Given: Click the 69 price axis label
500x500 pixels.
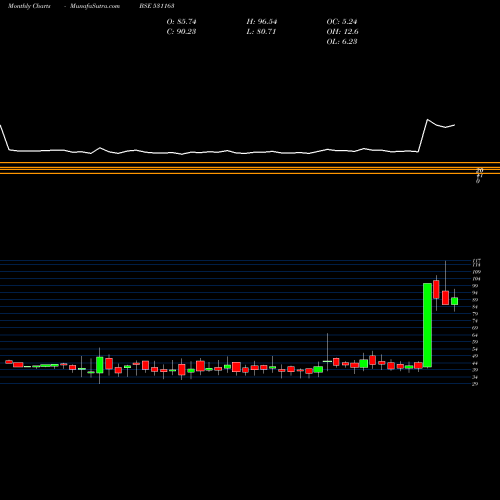Looking at the screenshot, I should click(475, 328).
